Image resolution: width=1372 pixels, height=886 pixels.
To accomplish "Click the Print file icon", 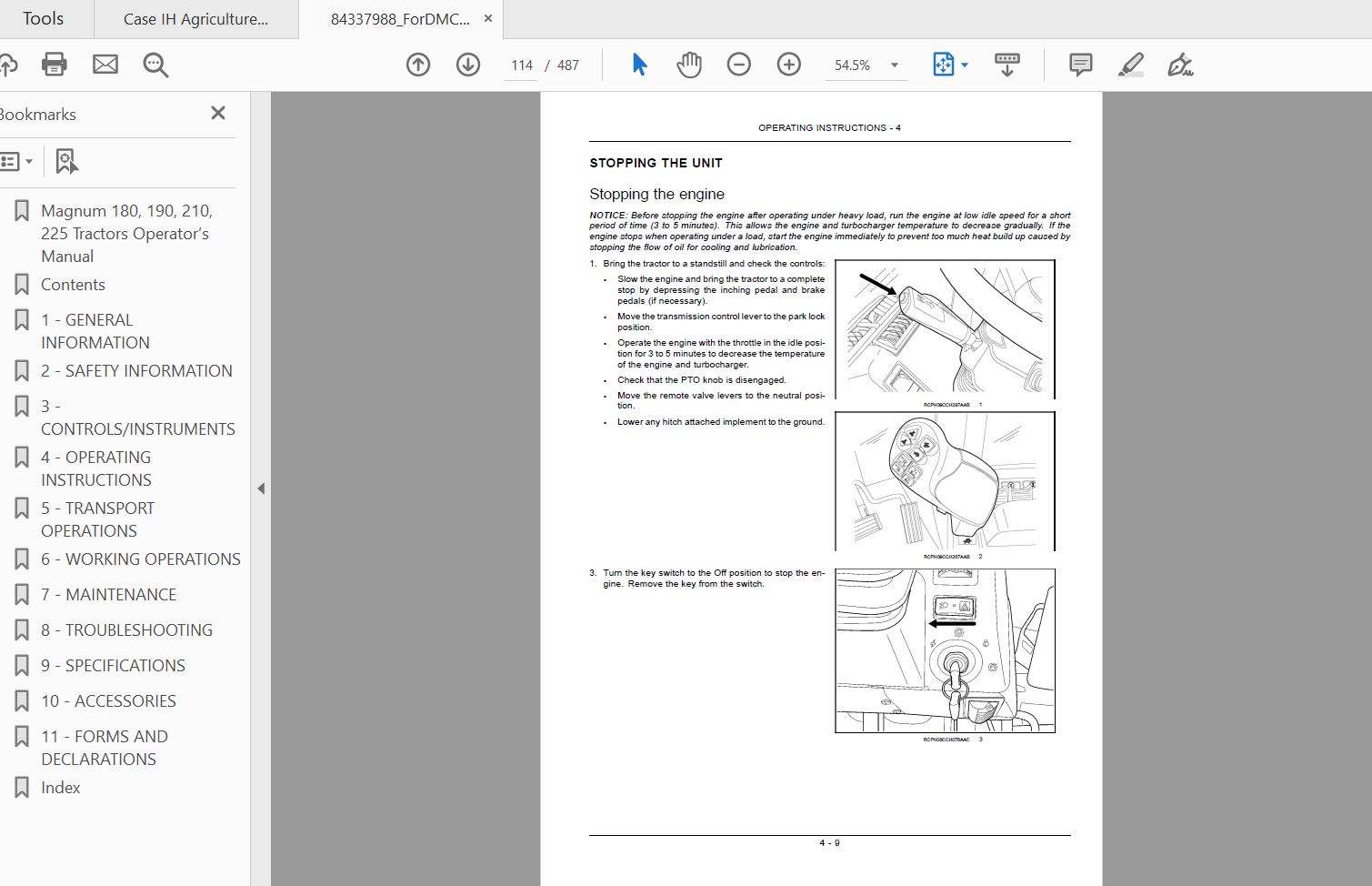I will pos(55,65).
